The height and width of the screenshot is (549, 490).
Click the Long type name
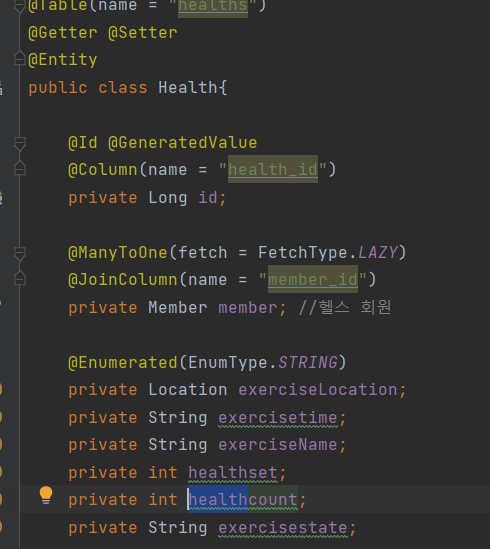pos(168,198)
